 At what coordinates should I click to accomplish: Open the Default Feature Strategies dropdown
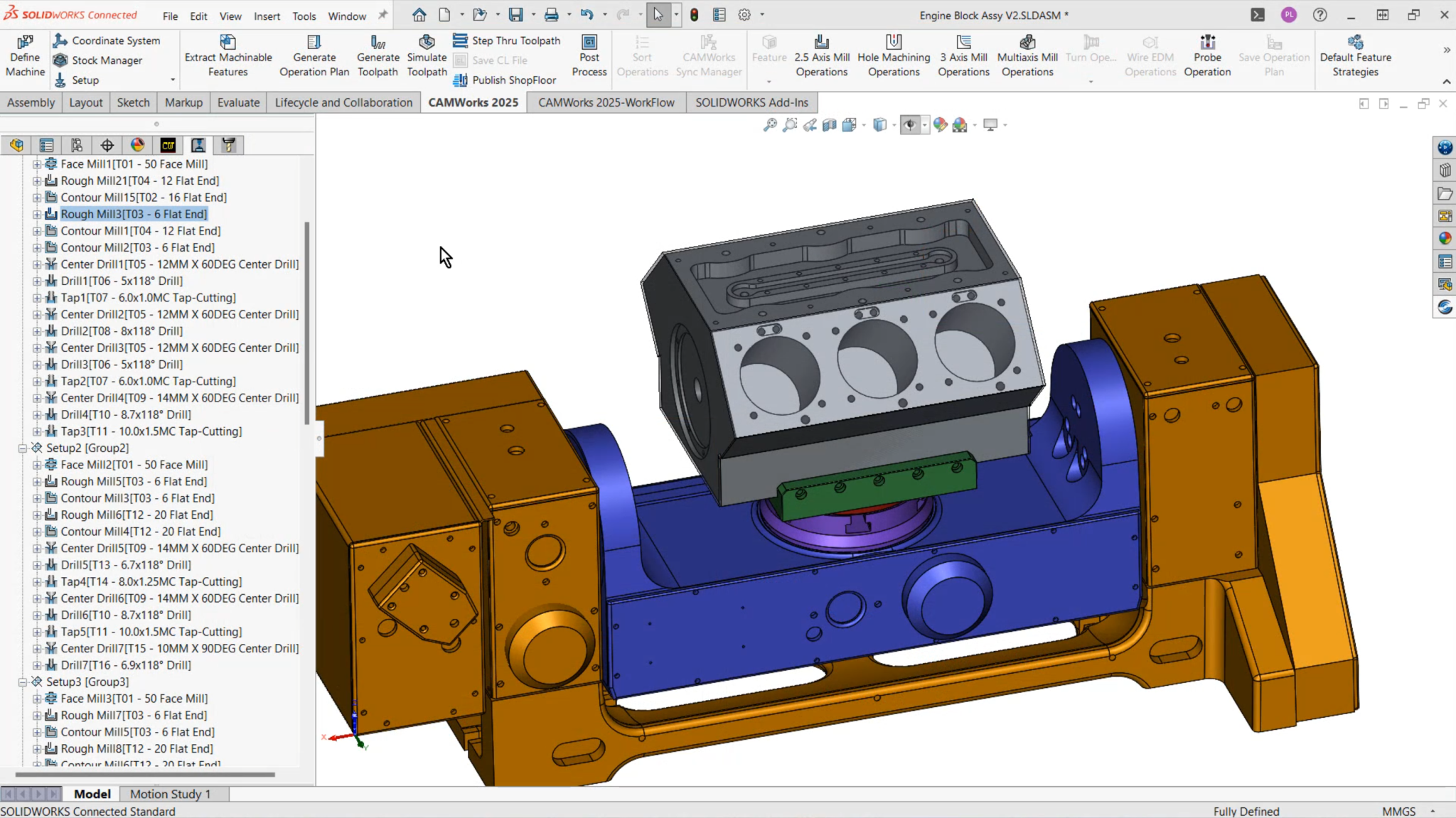coord(1355,55)
